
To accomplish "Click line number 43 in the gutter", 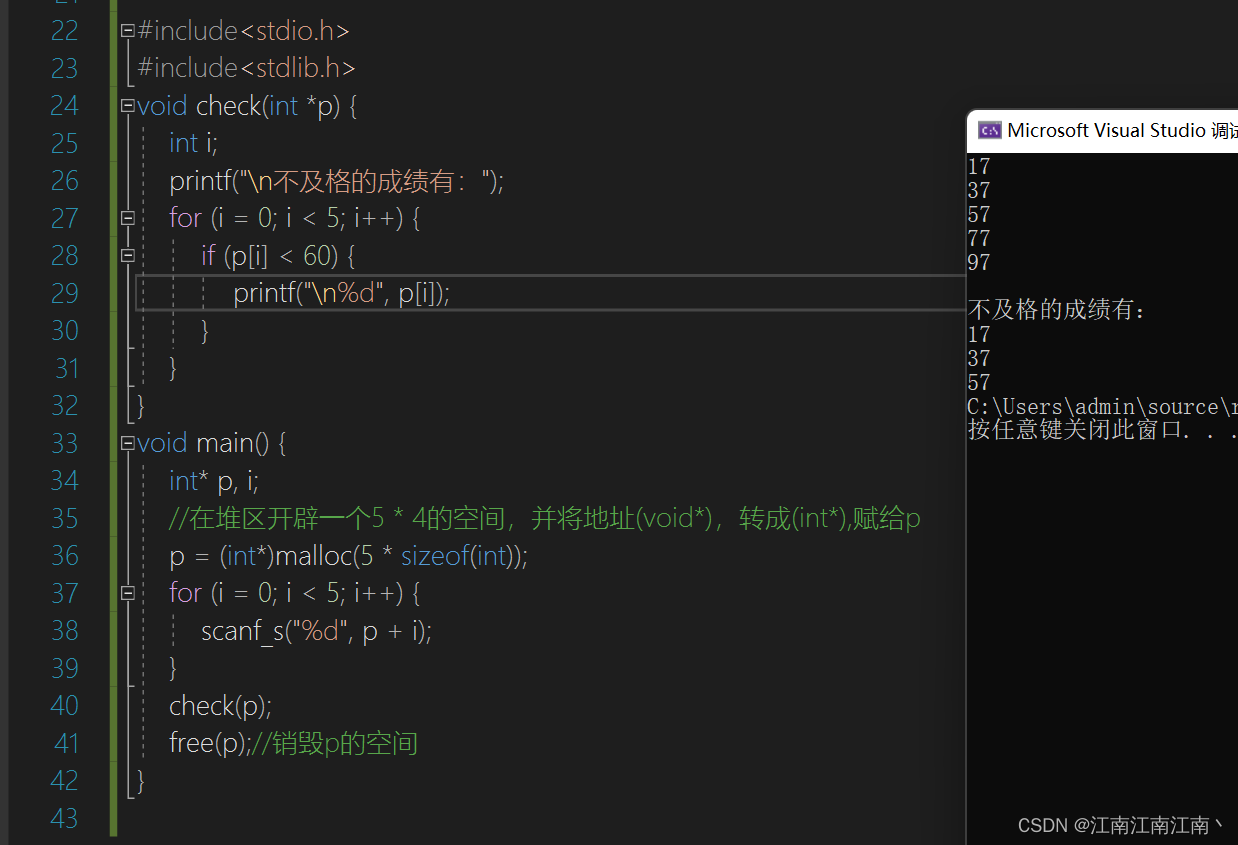I will tap(64, 818).
